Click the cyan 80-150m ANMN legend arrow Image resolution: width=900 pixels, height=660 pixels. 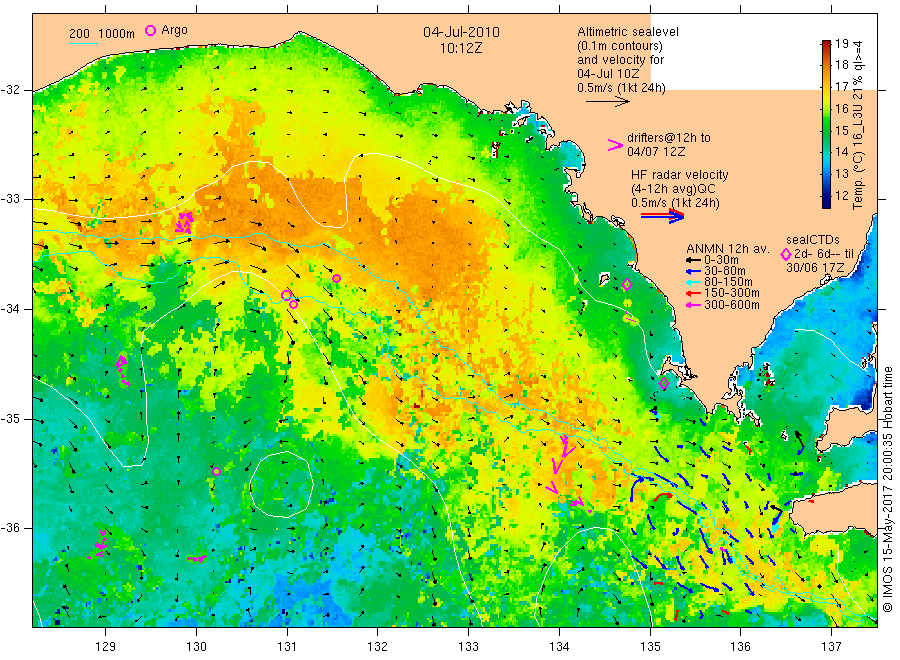(x=693, y=282)
